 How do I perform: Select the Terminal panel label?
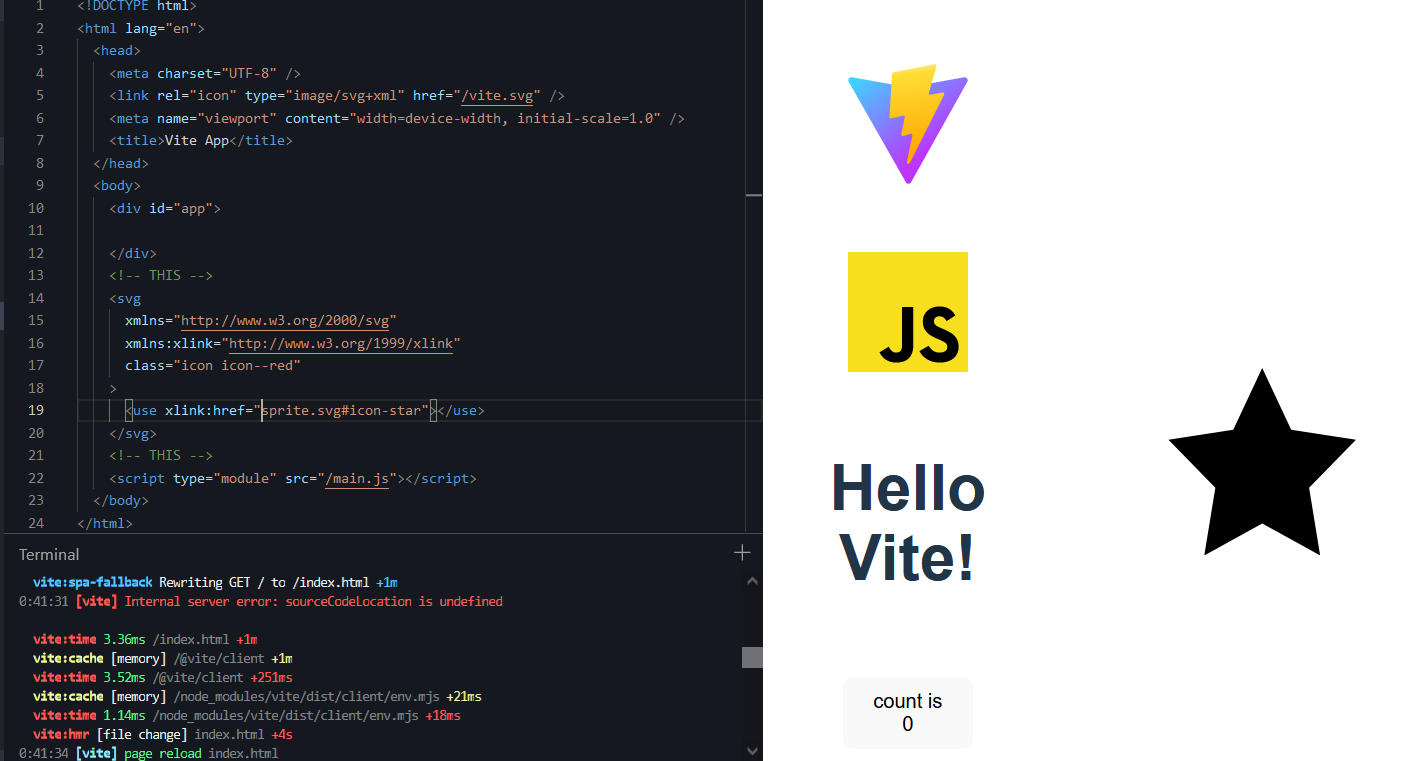pyautogui.click(x=48, y=554)
